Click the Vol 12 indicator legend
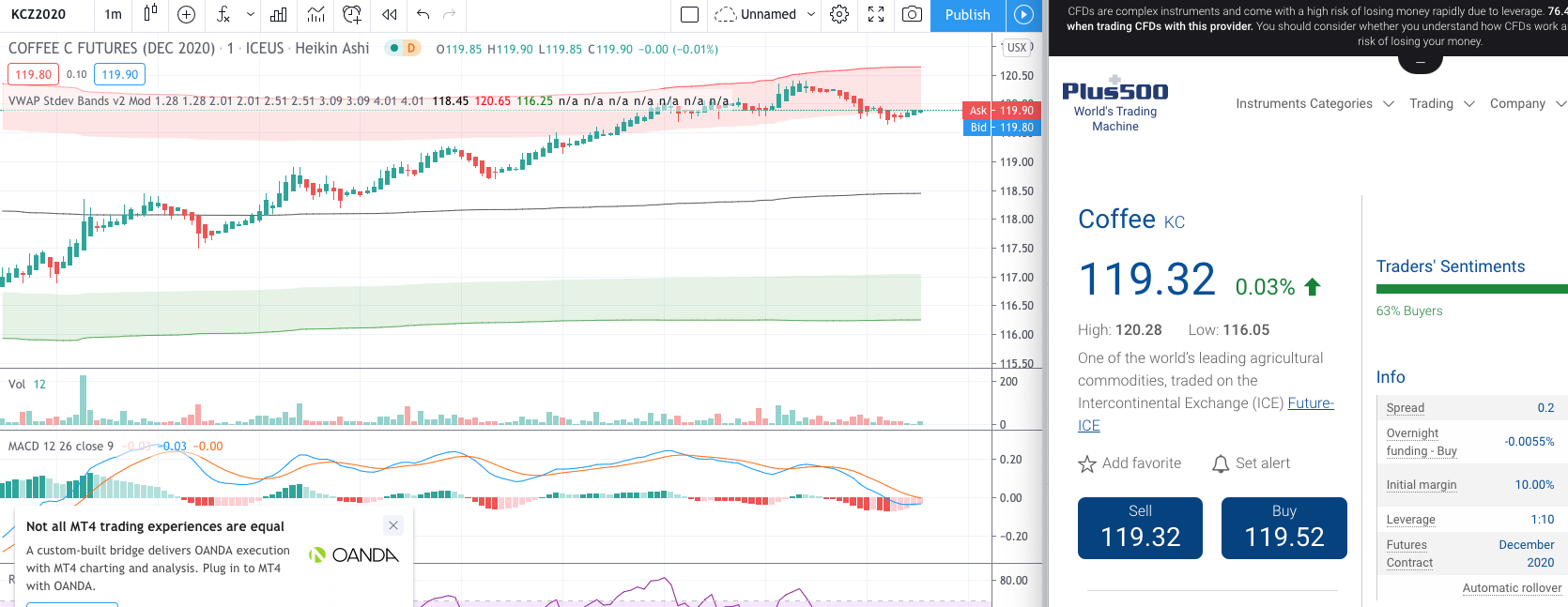Viewport: 1568px width, 607px height. 26,384
